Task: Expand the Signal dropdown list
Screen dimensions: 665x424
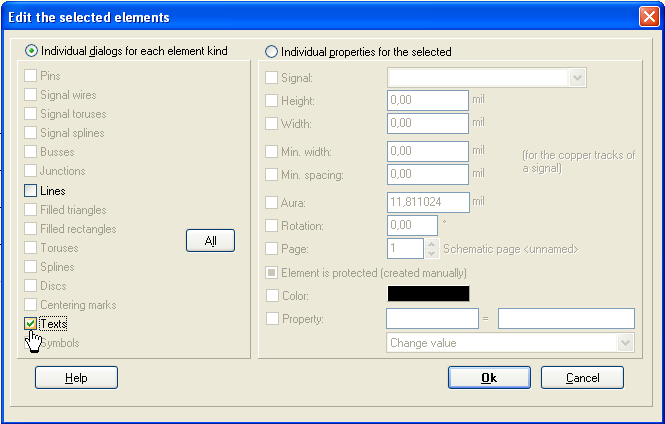Action: pyautogui.click(x=577, y=78)
